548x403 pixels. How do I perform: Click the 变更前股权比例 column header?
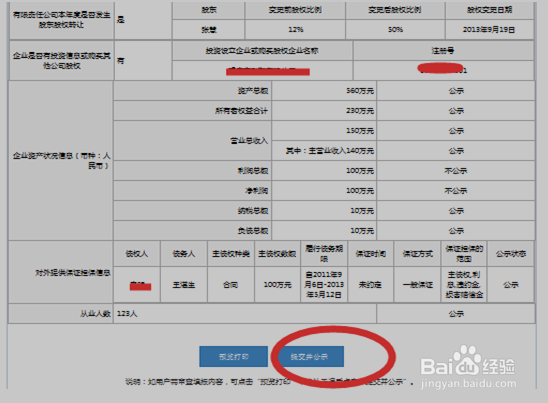tap(295, 10)
